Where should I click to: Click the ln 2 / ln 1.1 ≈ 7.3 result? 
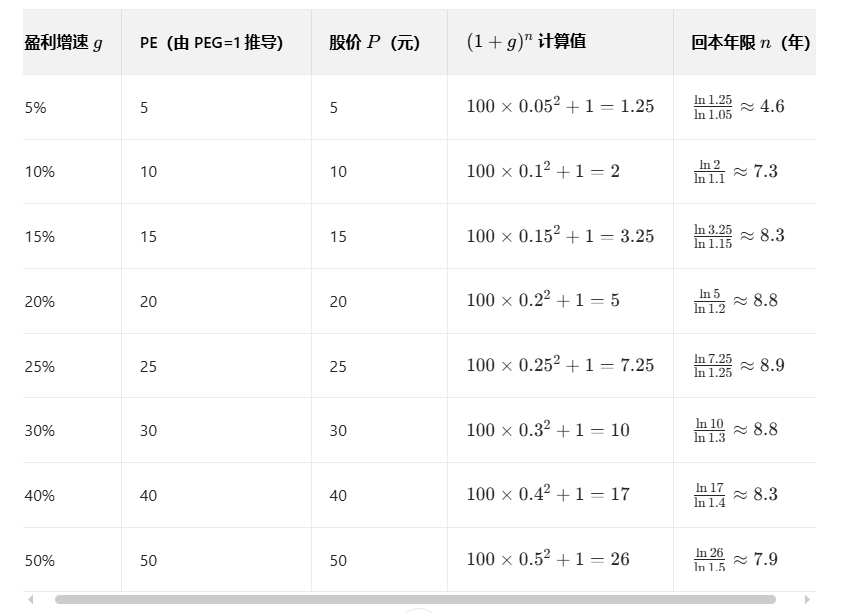(736, 171)
